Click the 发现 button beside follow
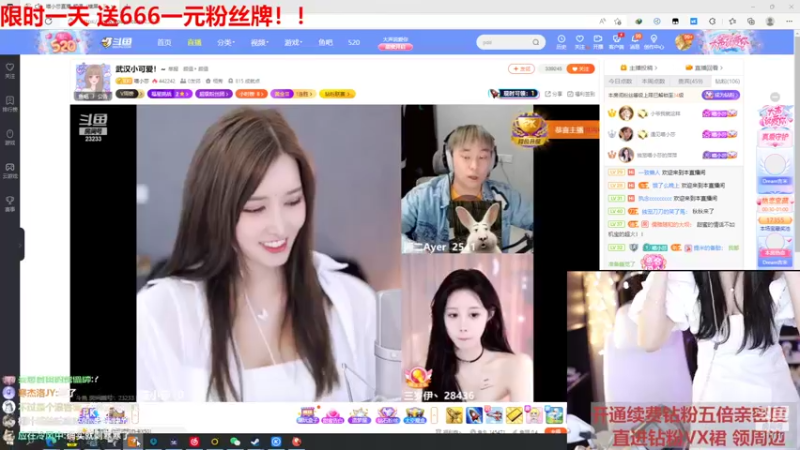Viewport: 800px width, 450px height. 521,69
